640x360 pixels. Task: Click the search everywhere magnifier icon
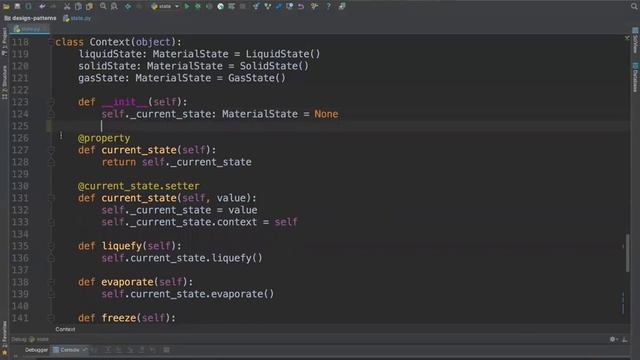tap(634, 6)
